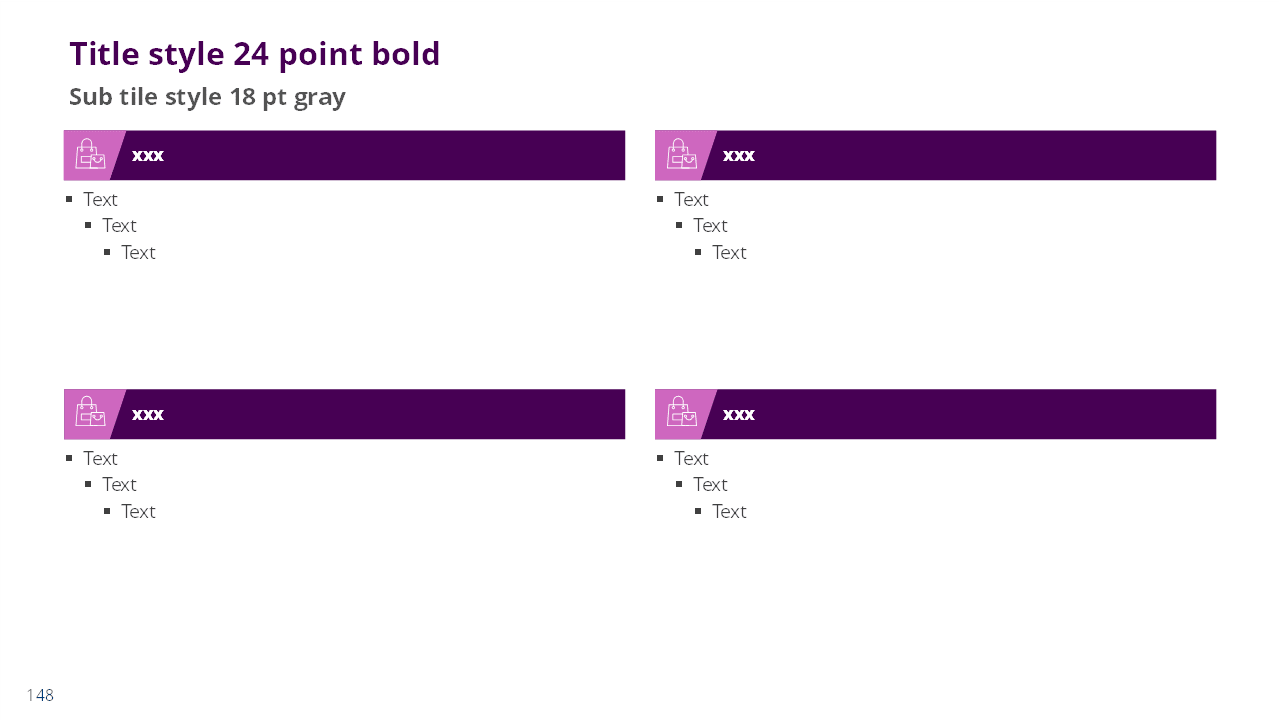Click second-level 'Text' bullet in bottom-right block

(x=710, y=484)
